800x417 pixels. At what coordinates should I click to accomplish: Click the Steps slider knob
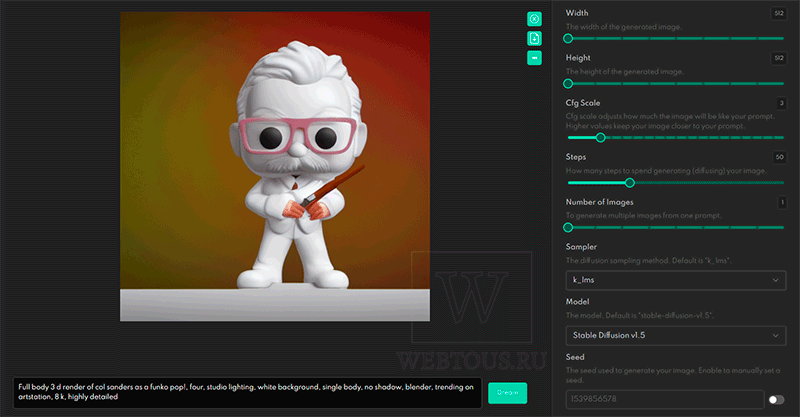[630, 183]
